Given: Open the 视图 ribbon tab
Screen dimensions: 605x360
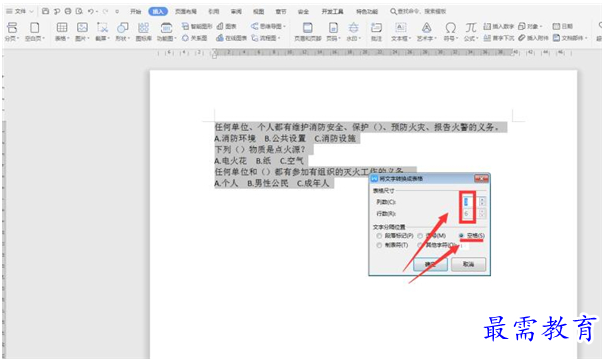Looking at the screenshot, I should 259,12.
